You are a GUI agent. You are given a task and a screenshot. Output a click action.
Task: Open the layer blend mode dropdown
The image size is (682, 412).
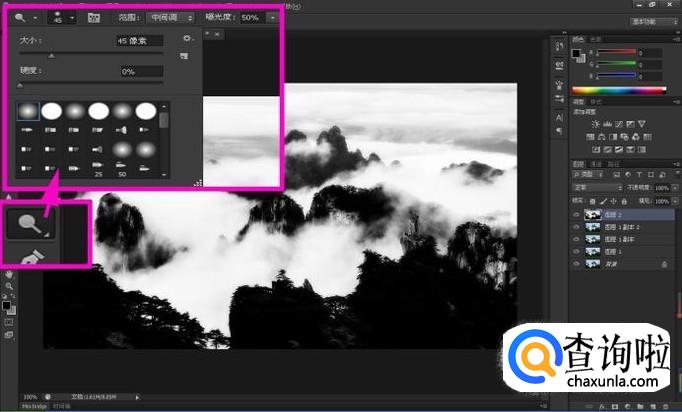click(x=598, y=188)
